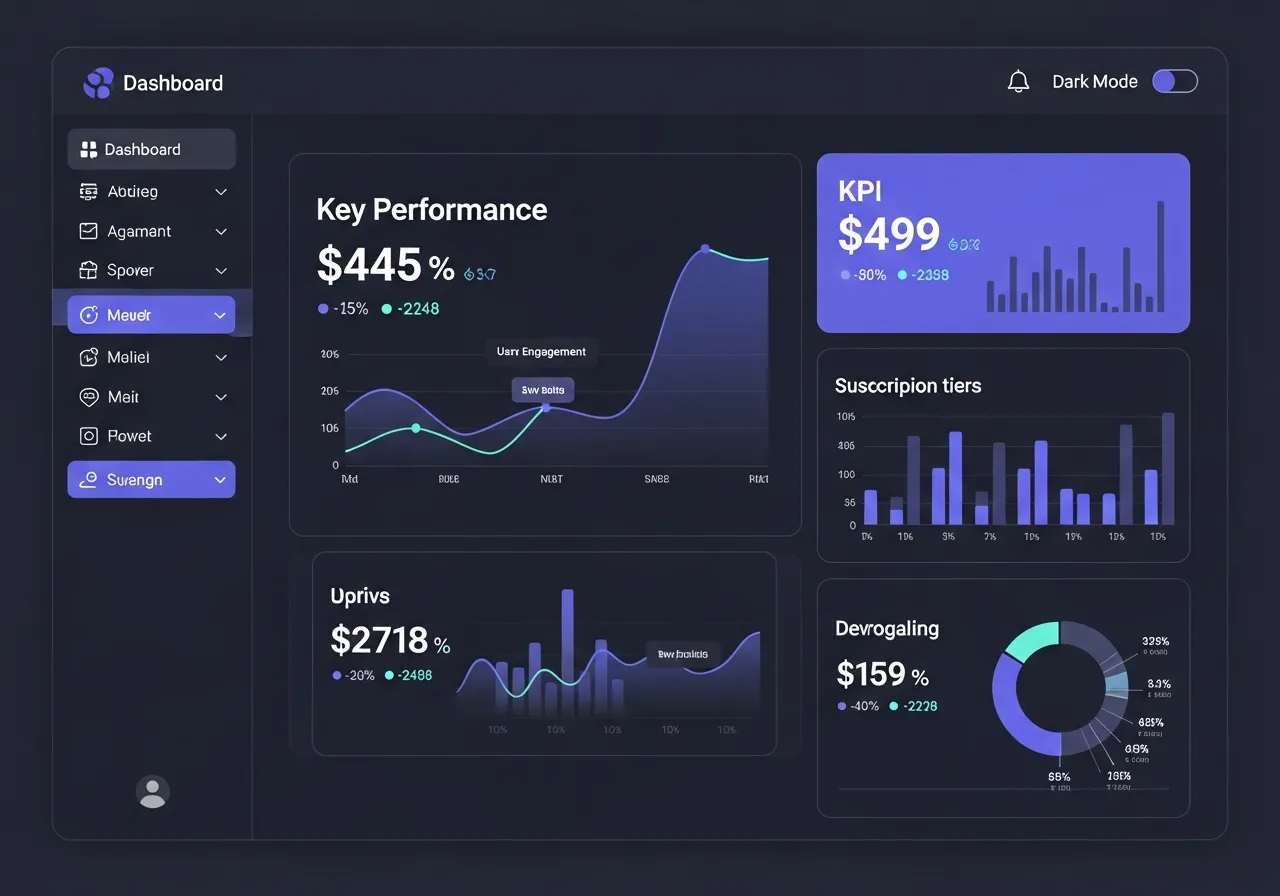Image resolution: width=1280 pixels, height=896 pixels.
Task: Open the Powet menu item
Action: point(152,436)
